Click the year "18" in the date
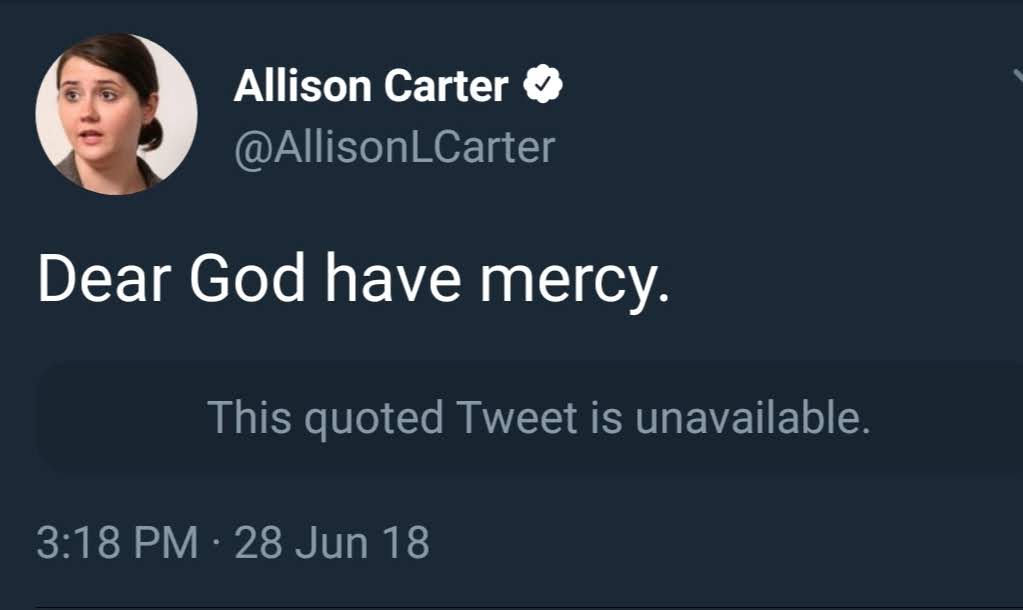This screenshot has width=1023, height=610. pos(407,543)
